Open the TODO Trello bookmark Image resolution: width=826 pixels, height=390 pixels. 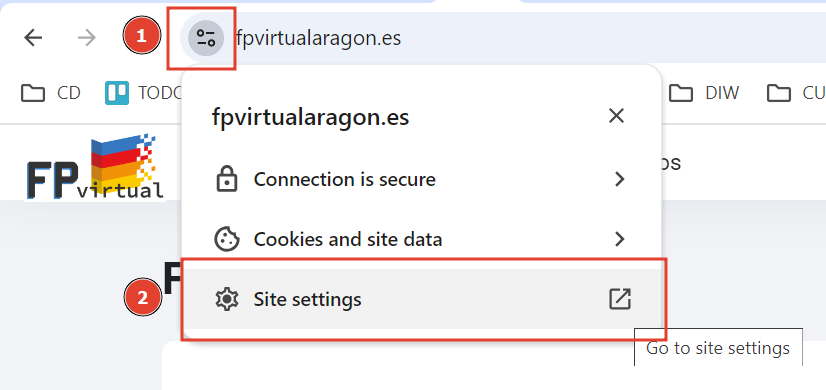143,93
